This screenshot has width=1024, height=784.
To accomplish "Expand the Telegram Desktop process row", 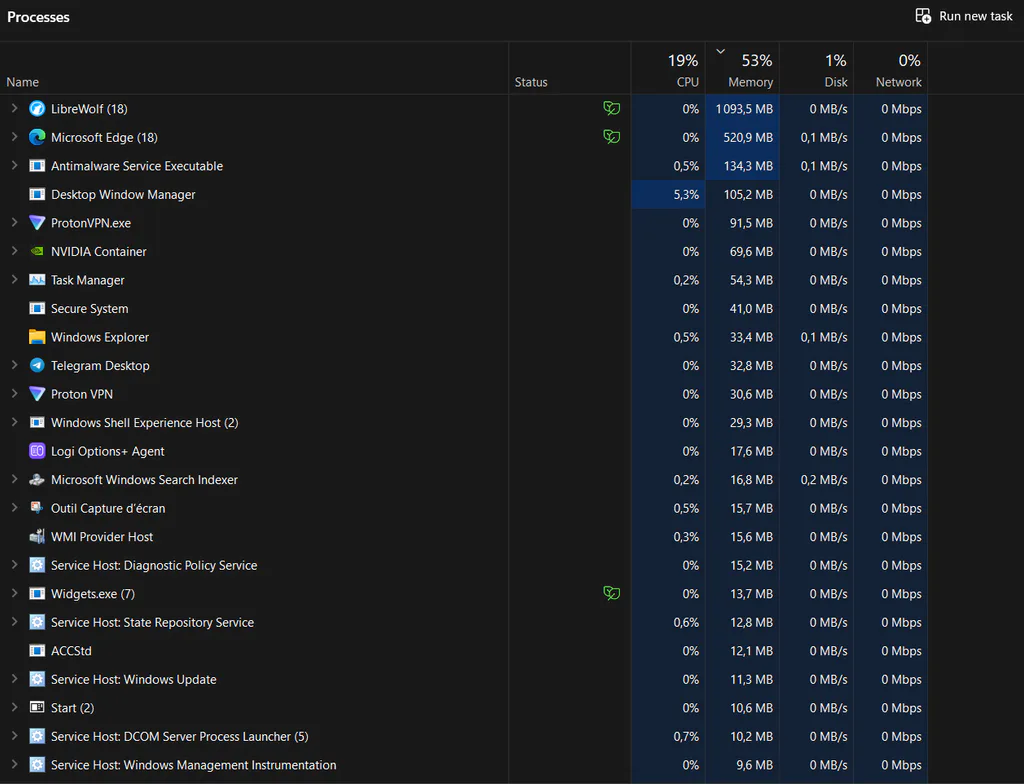I will pos(14,365).
